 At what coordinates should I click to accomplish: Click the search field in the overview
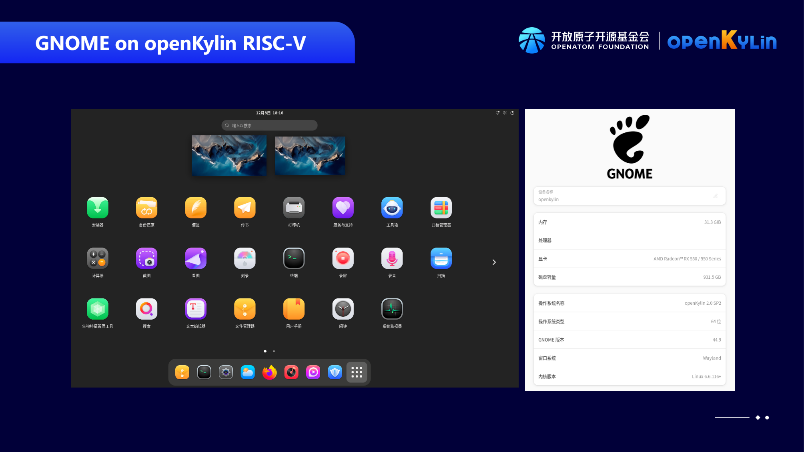[x=270, y=125]
